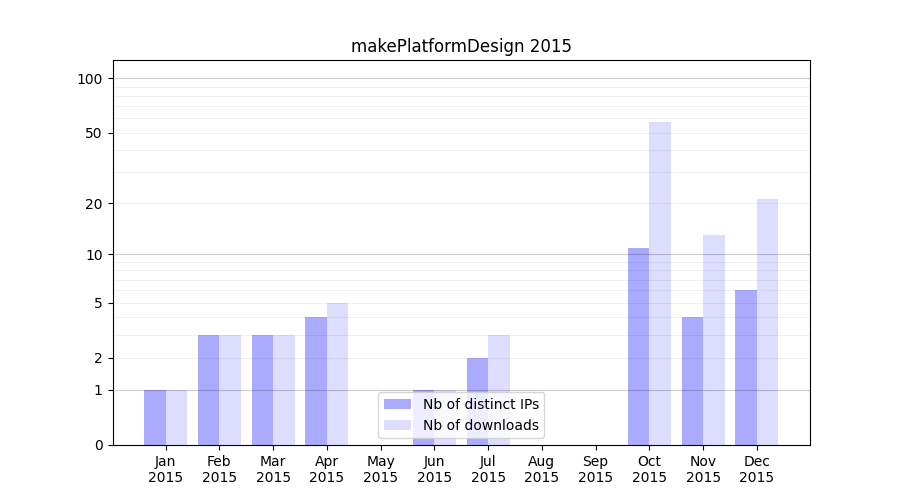
Task: Click the July distinct IPs bar
Action: click(477, 401)
